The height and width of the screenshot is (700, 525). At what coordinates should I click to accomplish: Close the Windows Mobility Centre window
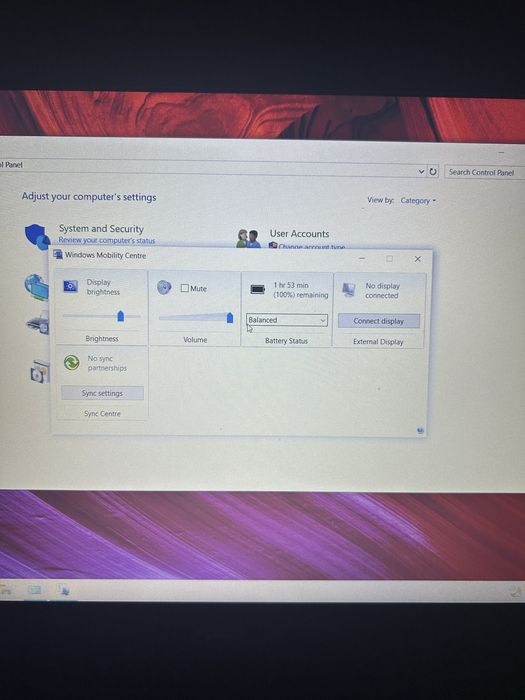click(x=417, y=259)
